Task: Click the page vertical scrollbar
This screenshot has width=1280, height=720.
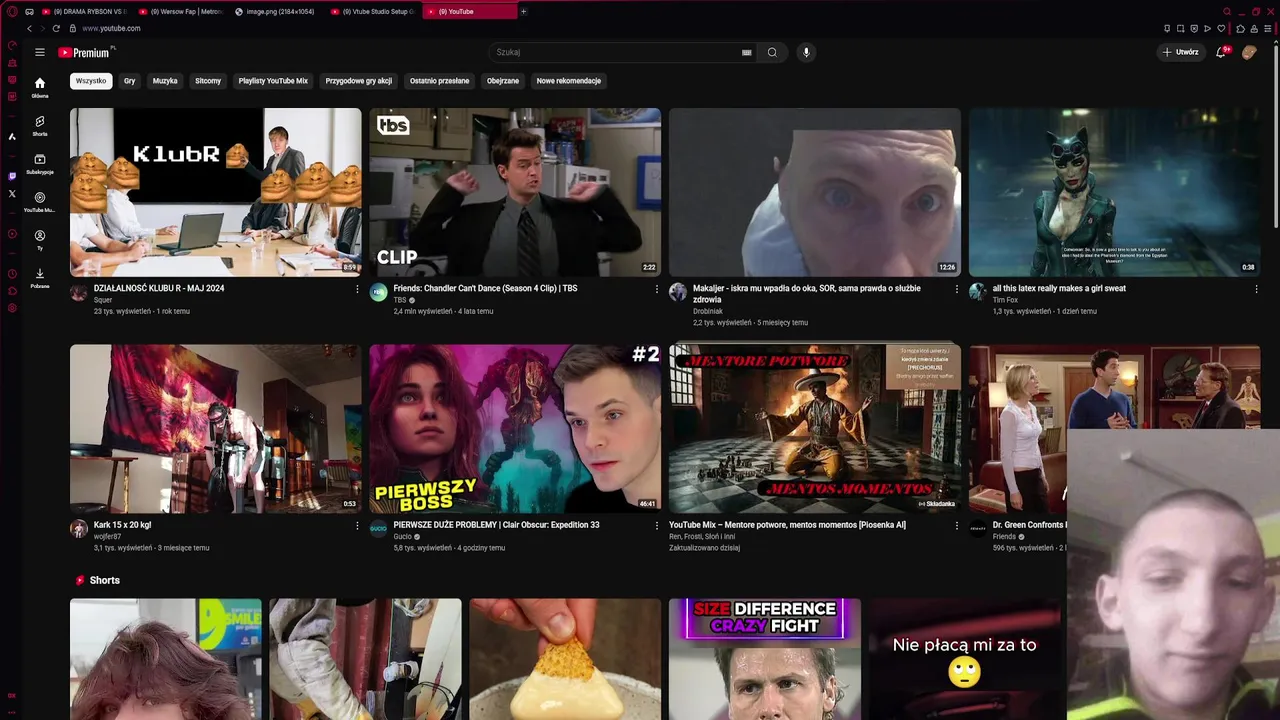Action: point(1275,135)
